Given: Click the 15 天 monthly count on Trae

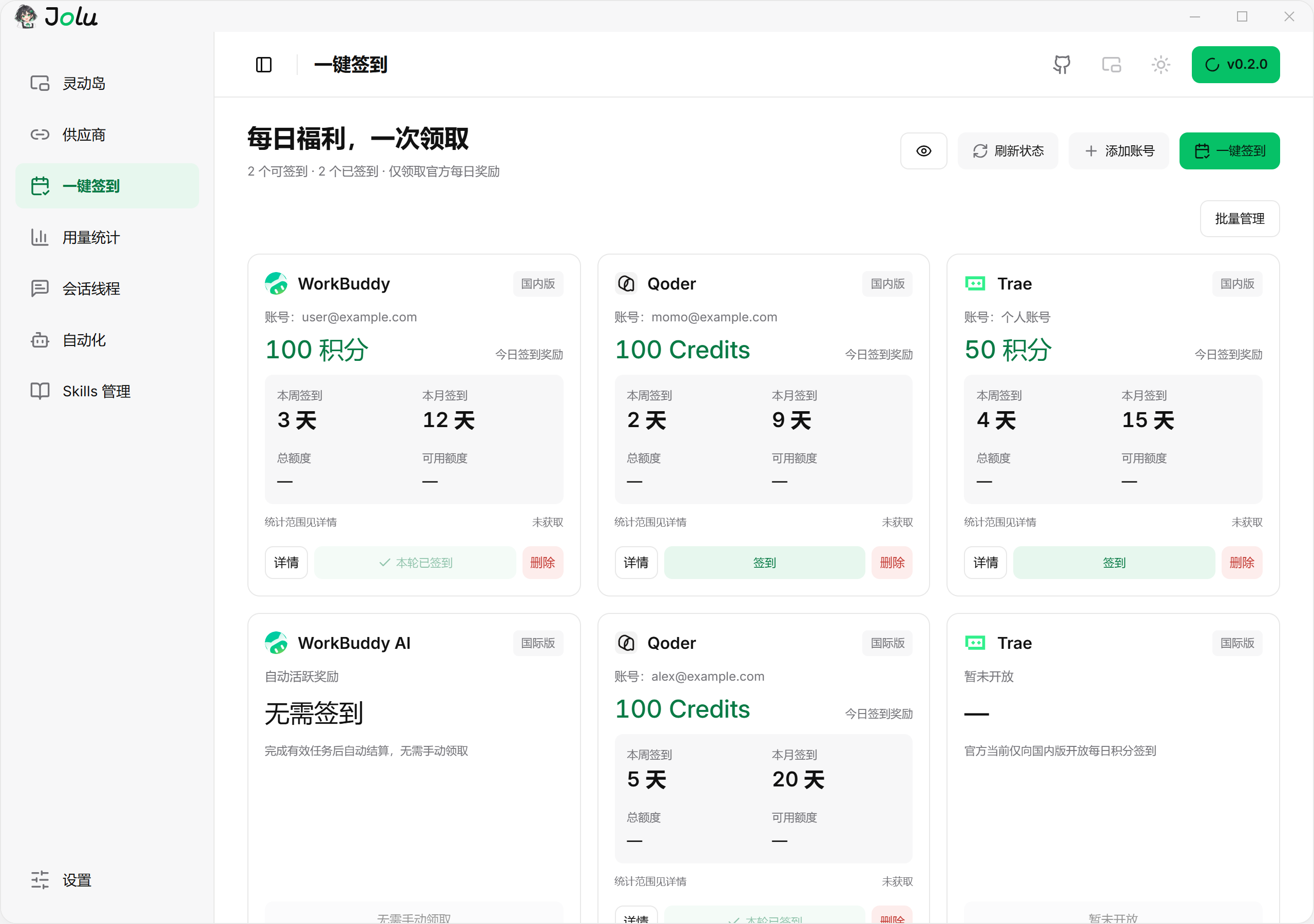Looking at the screenshot, I should coord(1148,420).
